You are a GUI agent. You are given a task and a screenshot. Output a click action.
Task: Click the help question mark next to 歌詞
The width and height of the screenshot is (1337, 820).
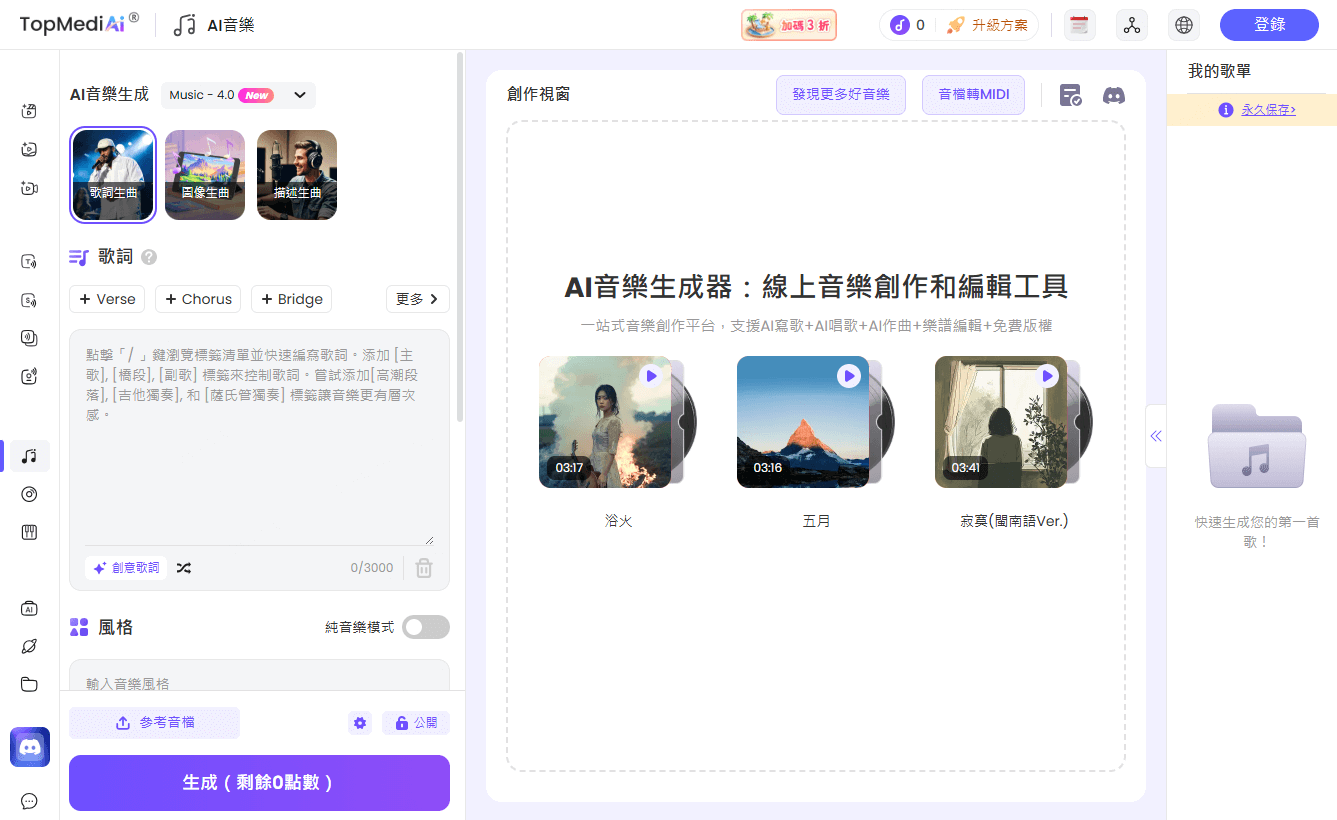(149, 257)
